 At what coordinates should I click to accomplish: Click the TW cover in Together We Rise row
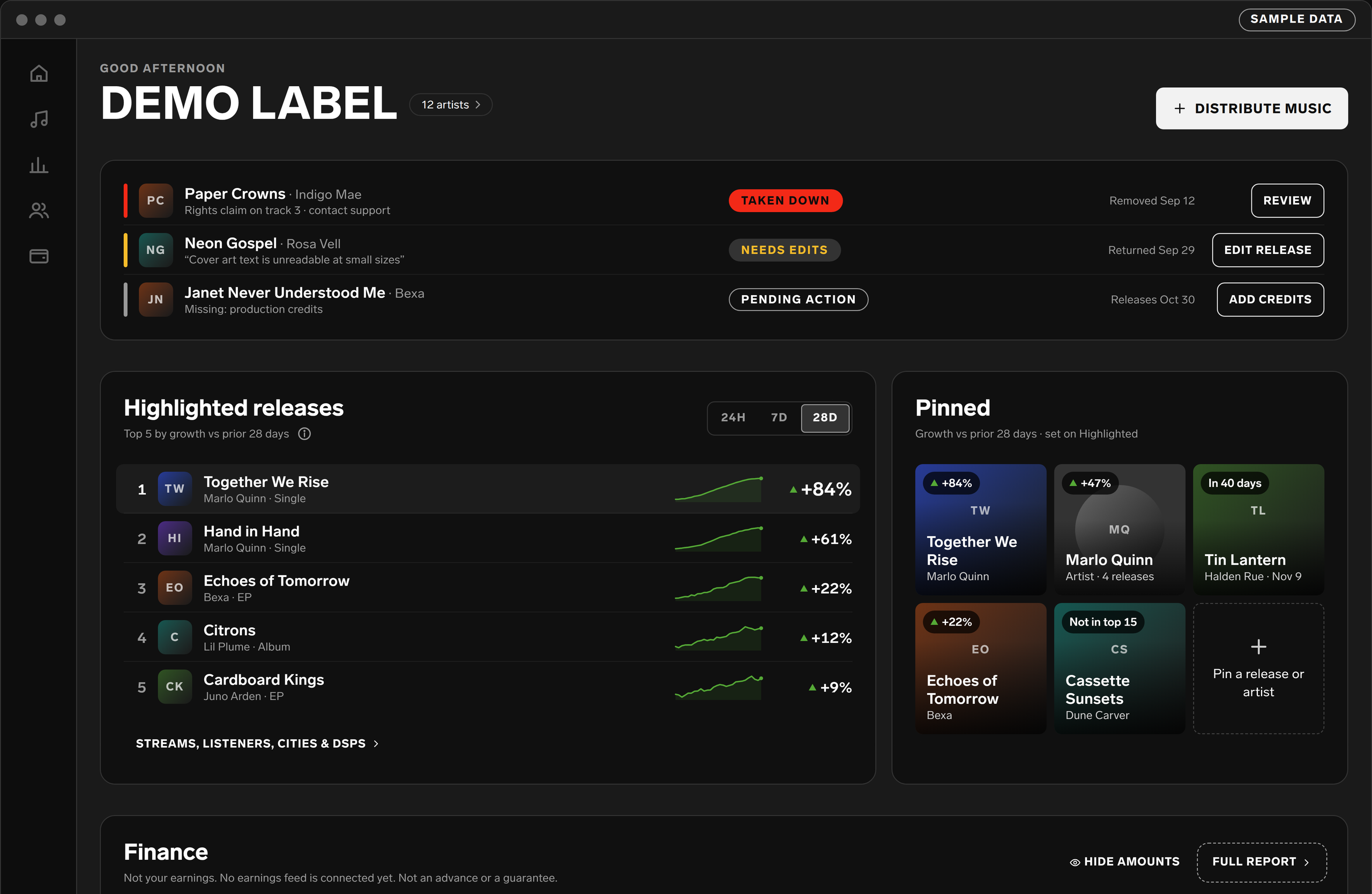click(175, 489)
